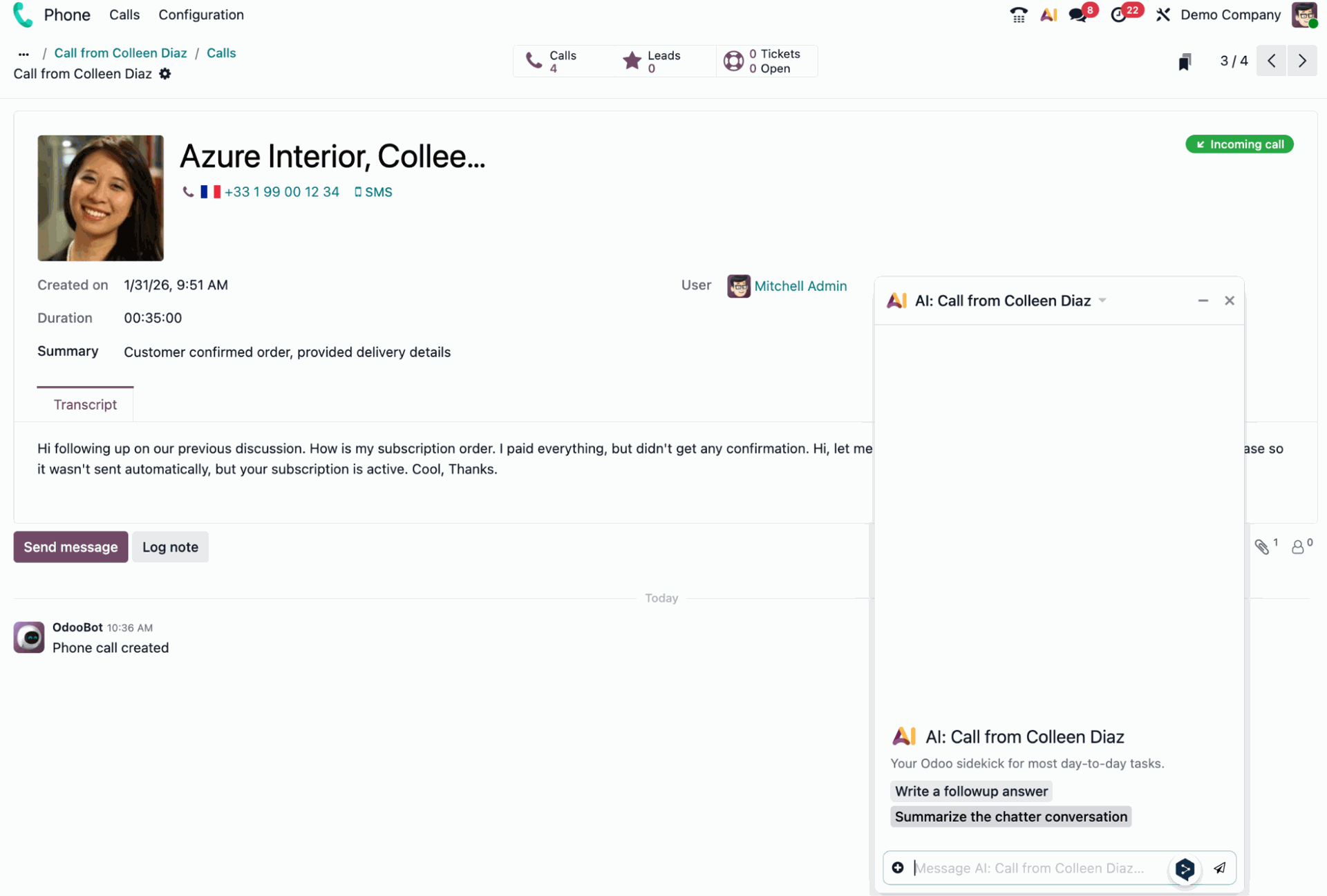Screen dimensions: 1327x896
Task: Open the Configuration menu
Action: [201, 15]
